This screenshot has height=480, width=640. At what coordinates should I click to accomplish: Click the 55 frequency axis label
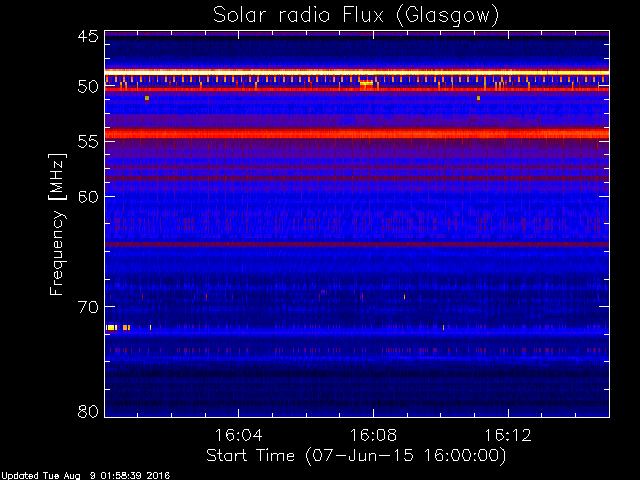[88, 142]
